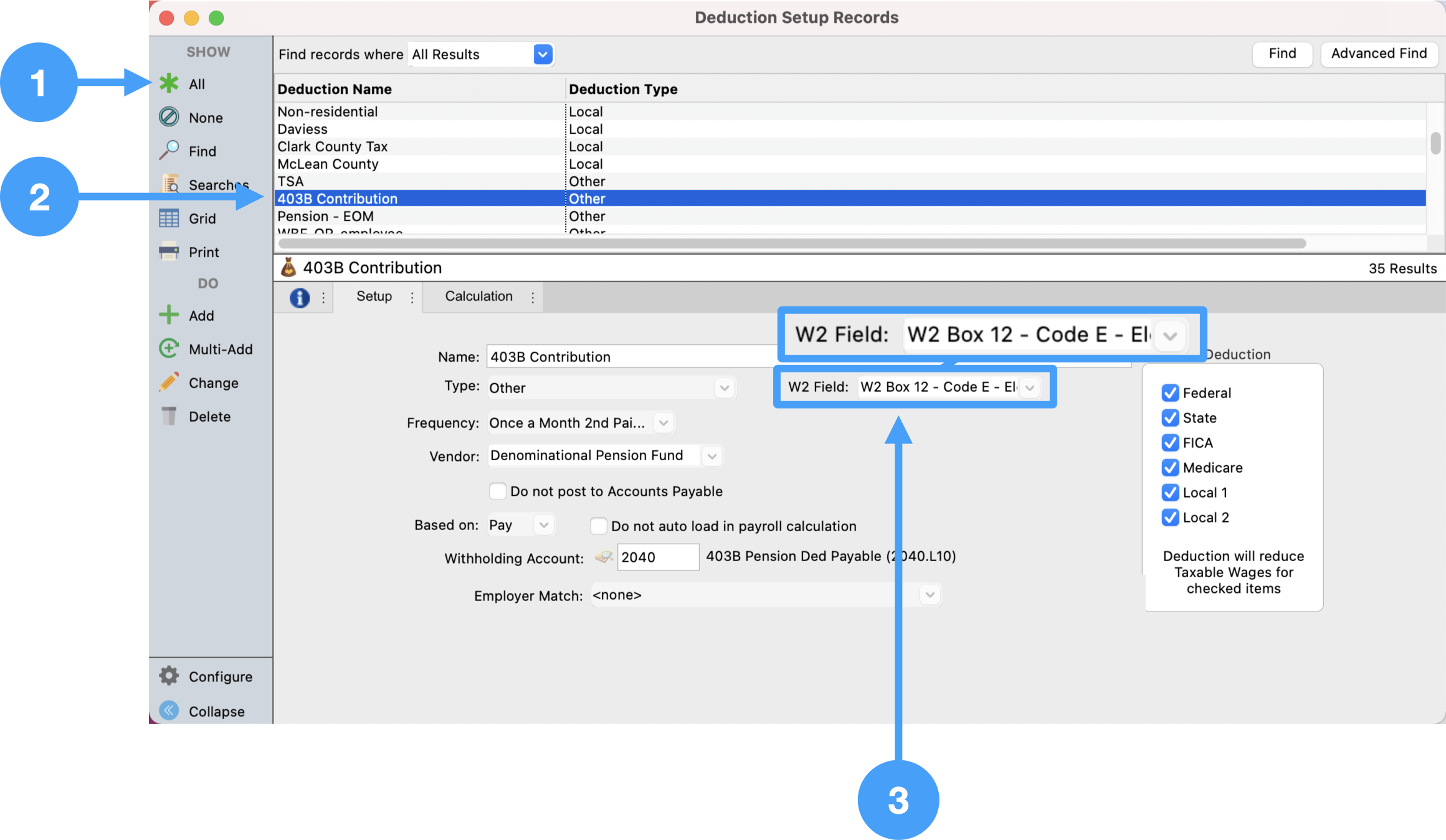Image resolution: width=1446 pixels, height=840 pixels.
Task: Click the Print printer icon
Action: coord(169,252)
